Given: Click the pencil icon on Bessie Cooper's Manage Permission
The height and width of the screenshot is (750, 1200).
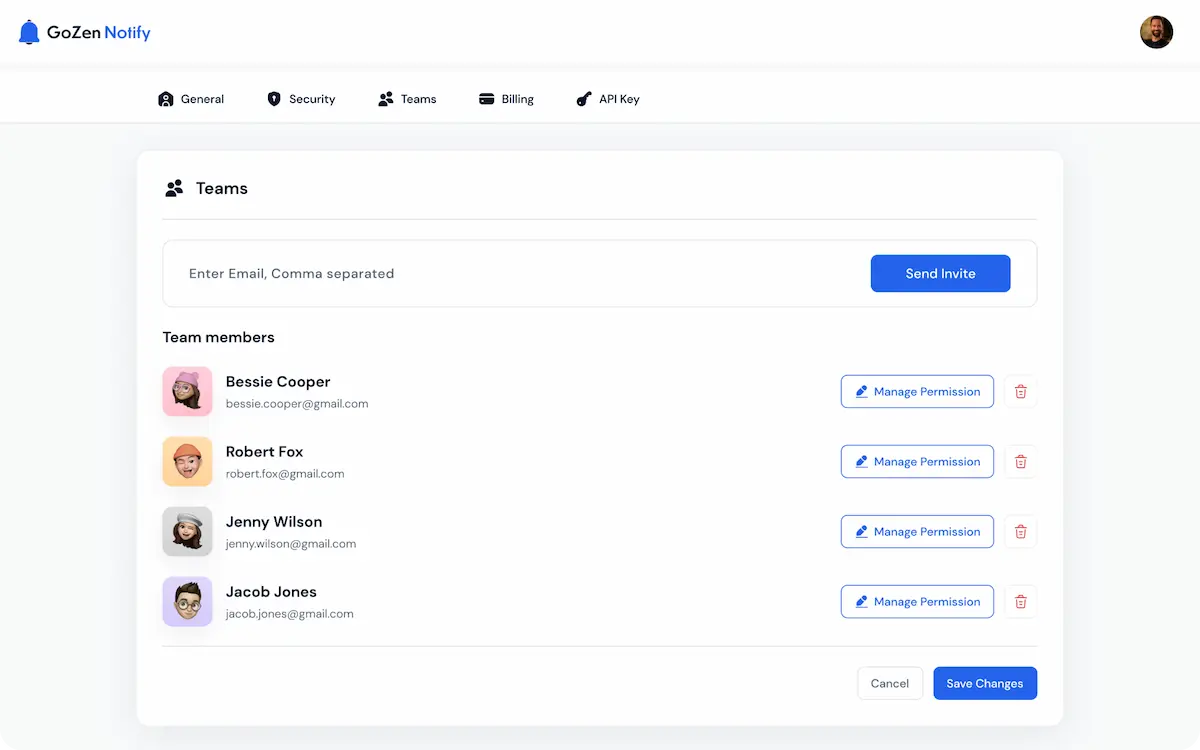Looking at the screenshot, I should [x=862, y=391].
